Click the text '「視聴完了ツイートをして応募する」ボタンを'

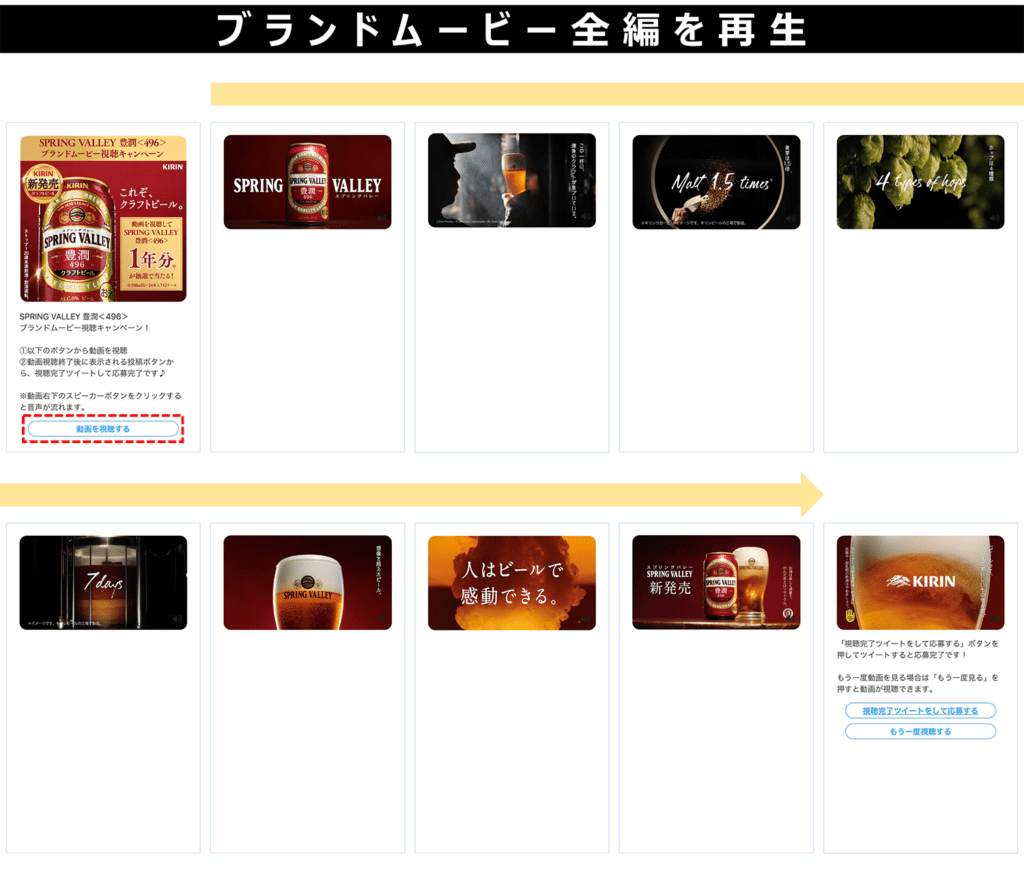(x=918, y=644)
